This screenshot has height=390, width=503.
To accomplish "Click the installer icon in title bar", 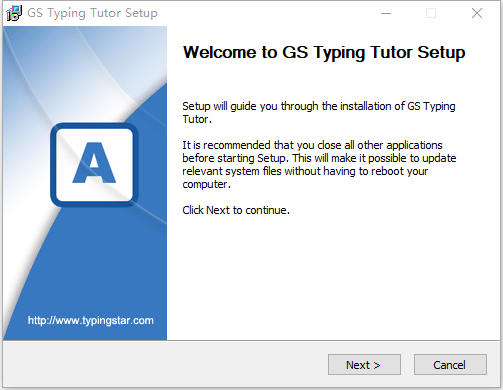I will [14, 13].
